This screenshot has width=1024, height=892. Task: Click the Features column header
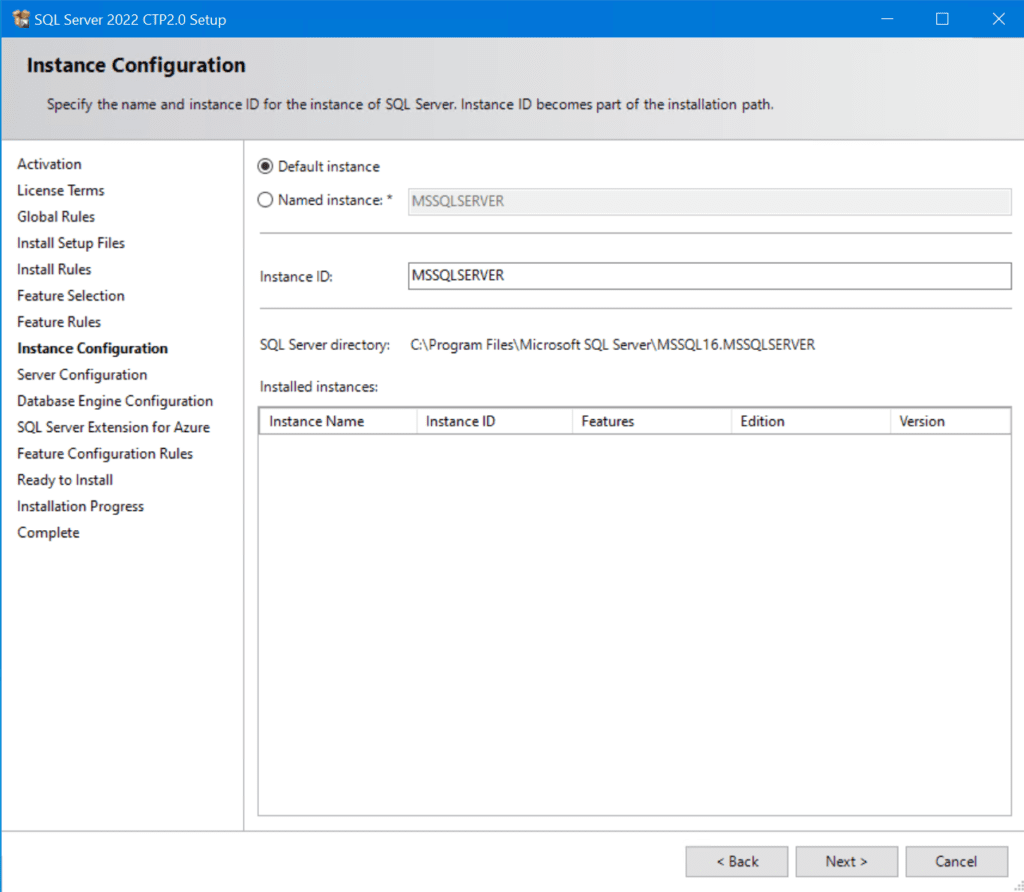652,421
